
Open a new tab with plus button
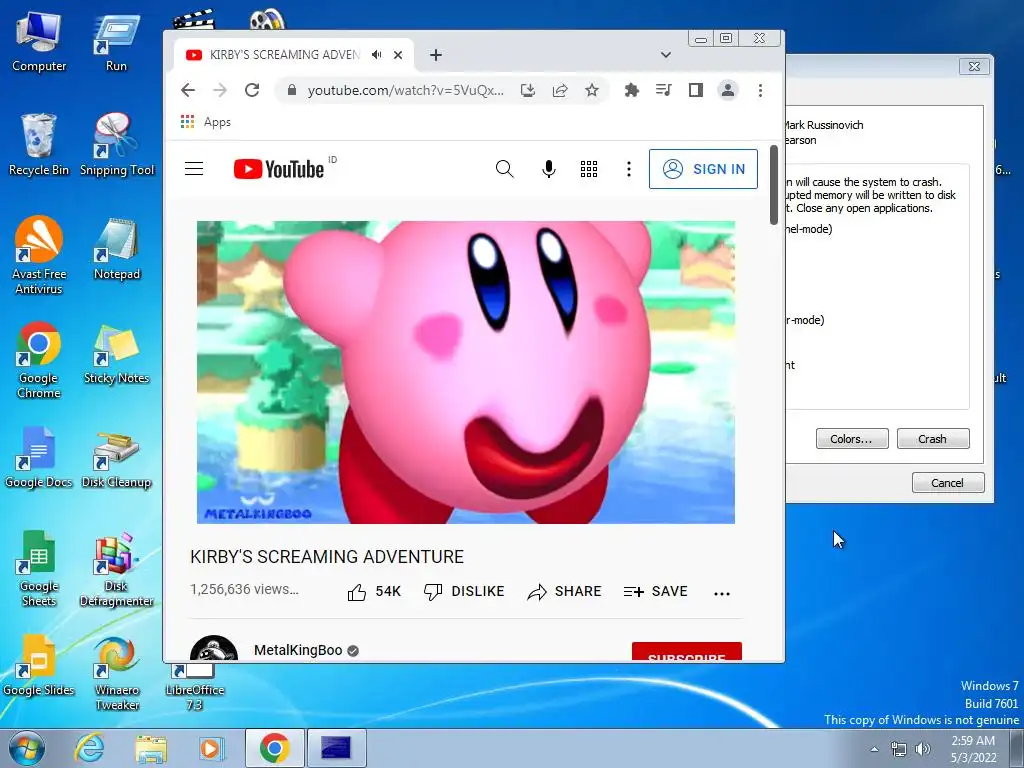tap(436, 55)
